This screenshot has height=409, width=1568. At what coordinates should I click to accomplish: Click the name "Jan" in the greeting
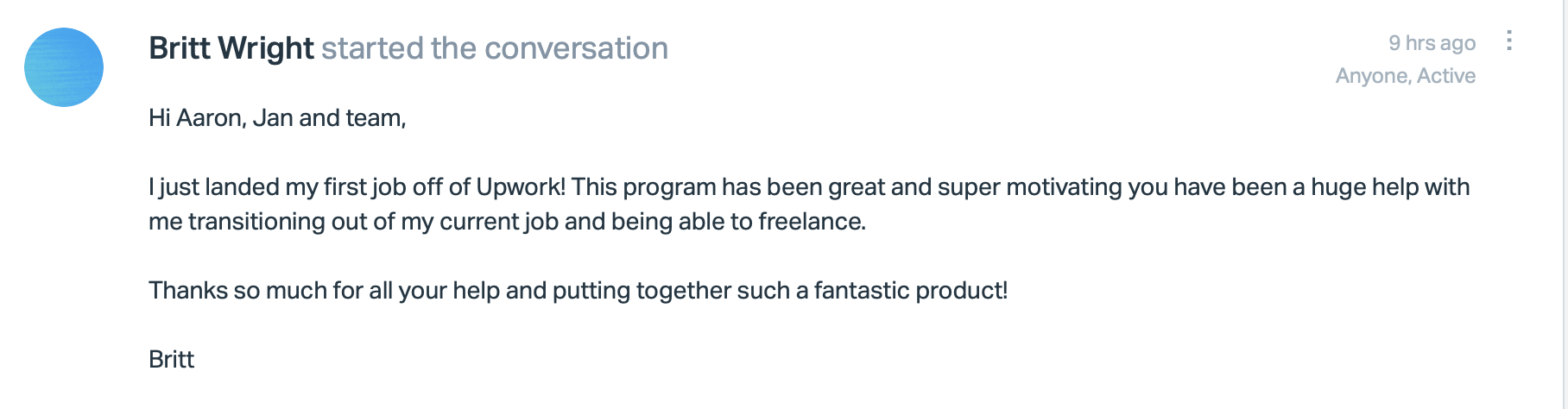pyautogui.click(x=273, y=118)
